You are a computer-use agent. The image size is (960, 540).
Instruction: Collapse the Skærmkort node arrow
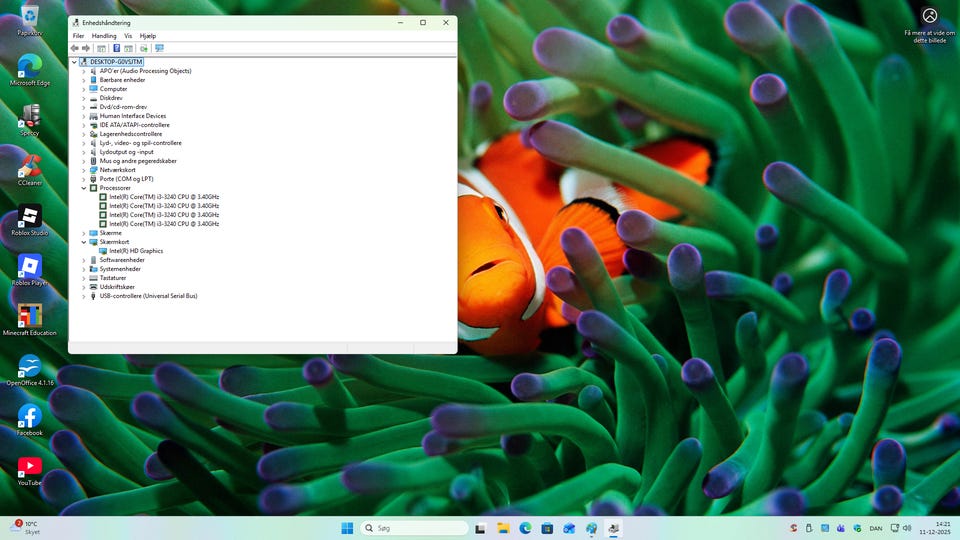click(x=84, y=242)
